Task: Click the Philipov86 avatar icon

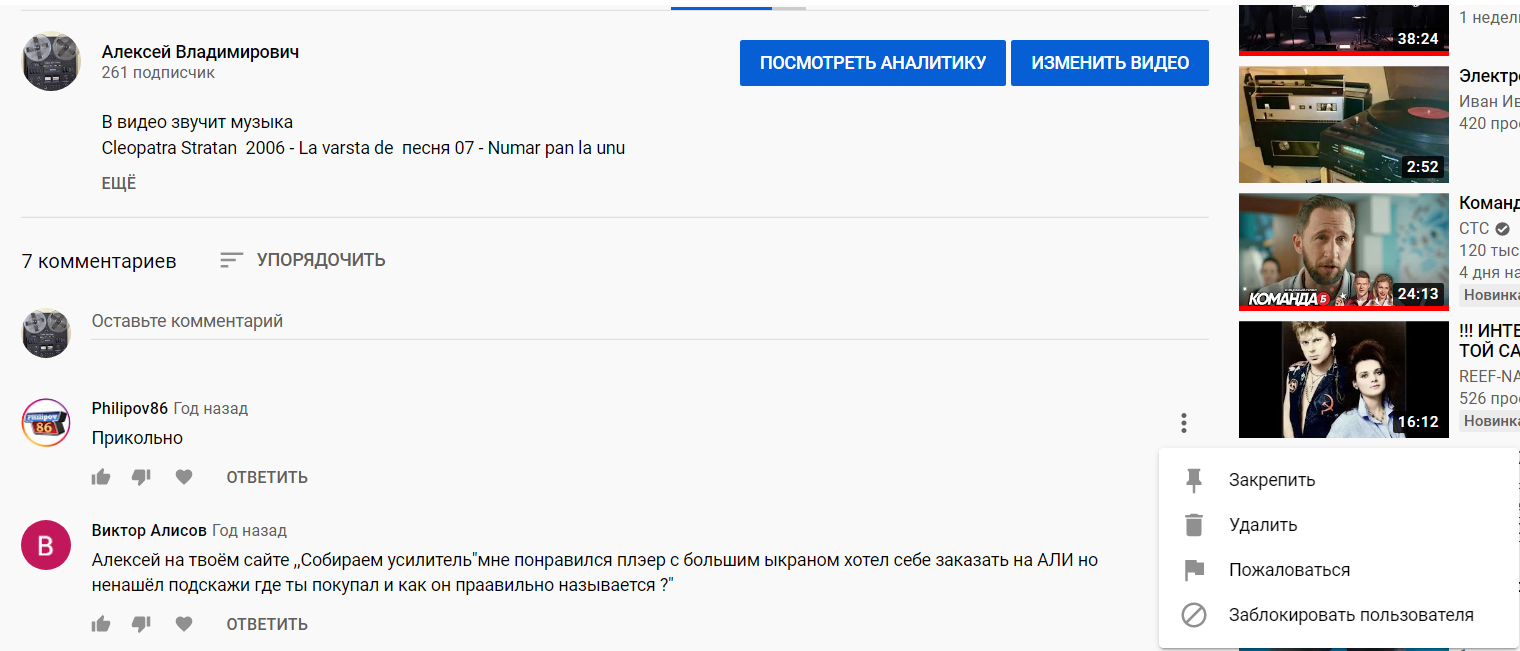Action: point(46,423)
